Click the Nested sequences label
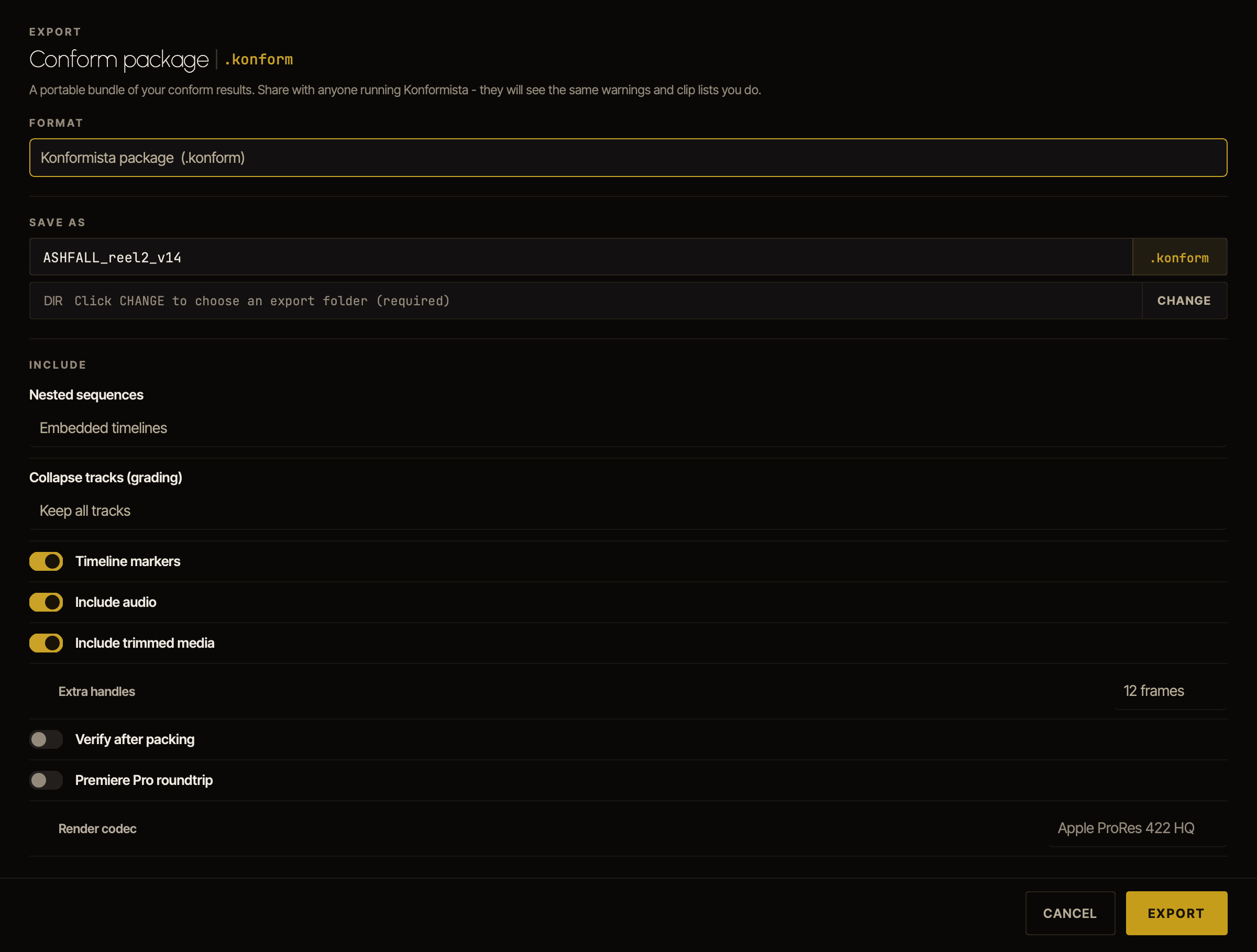The image size is (1257, 952). pos(86,395)
